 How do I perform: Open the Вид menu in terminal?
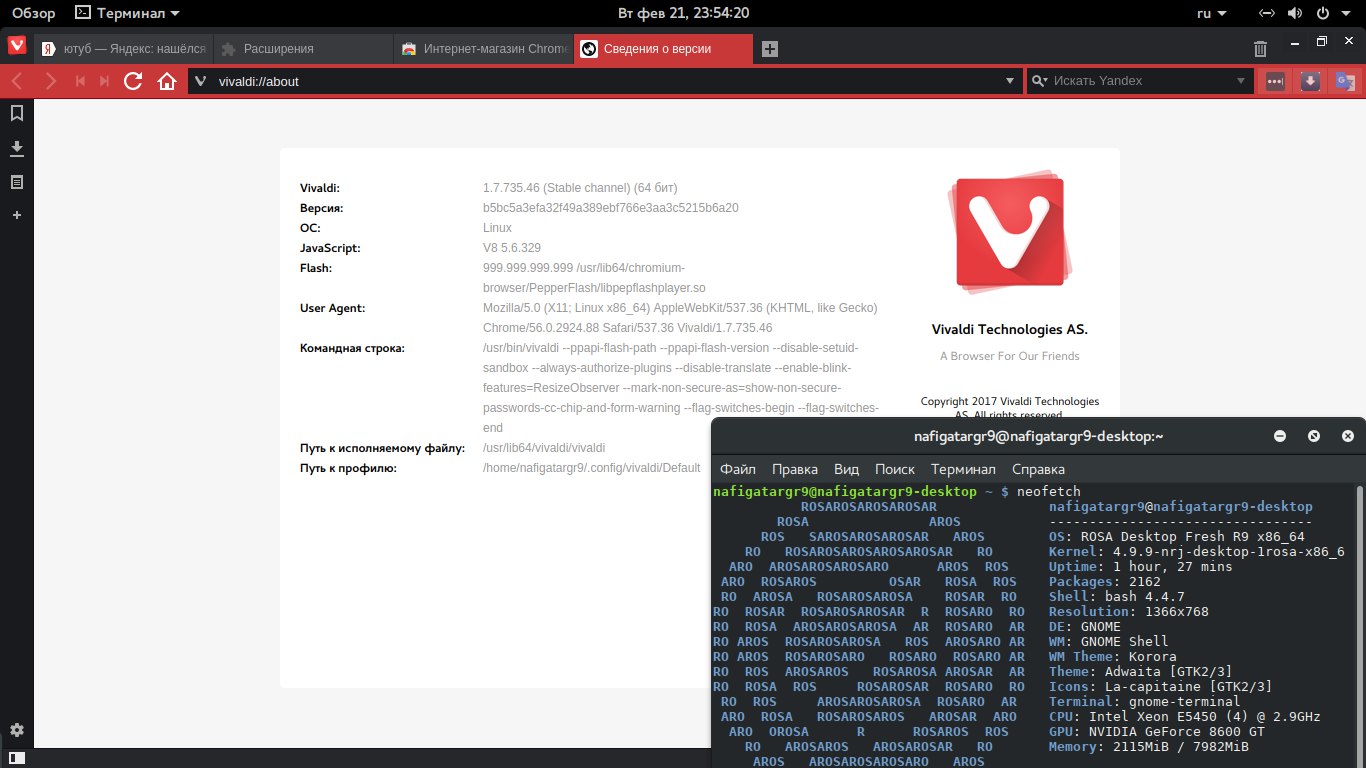847,469
